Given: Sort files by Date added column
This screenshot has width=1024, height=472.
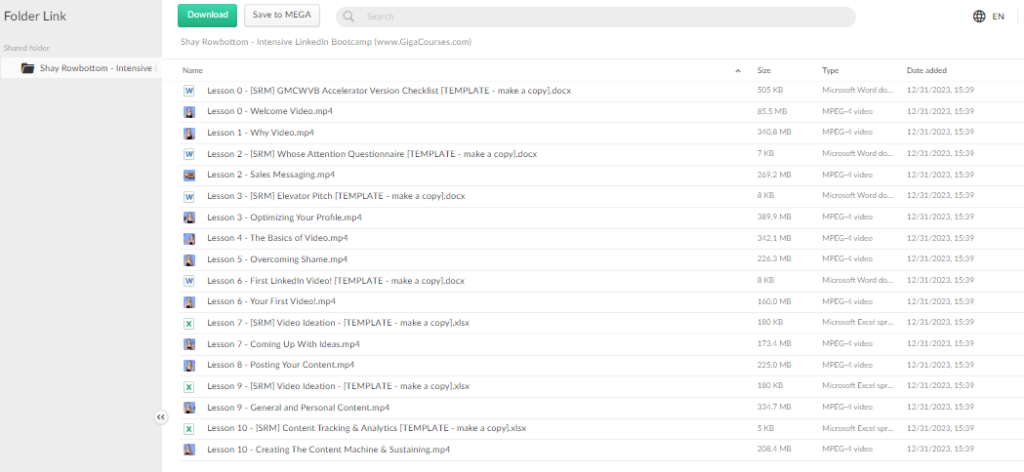Looking at the screenshot, I should click(927, 71).
